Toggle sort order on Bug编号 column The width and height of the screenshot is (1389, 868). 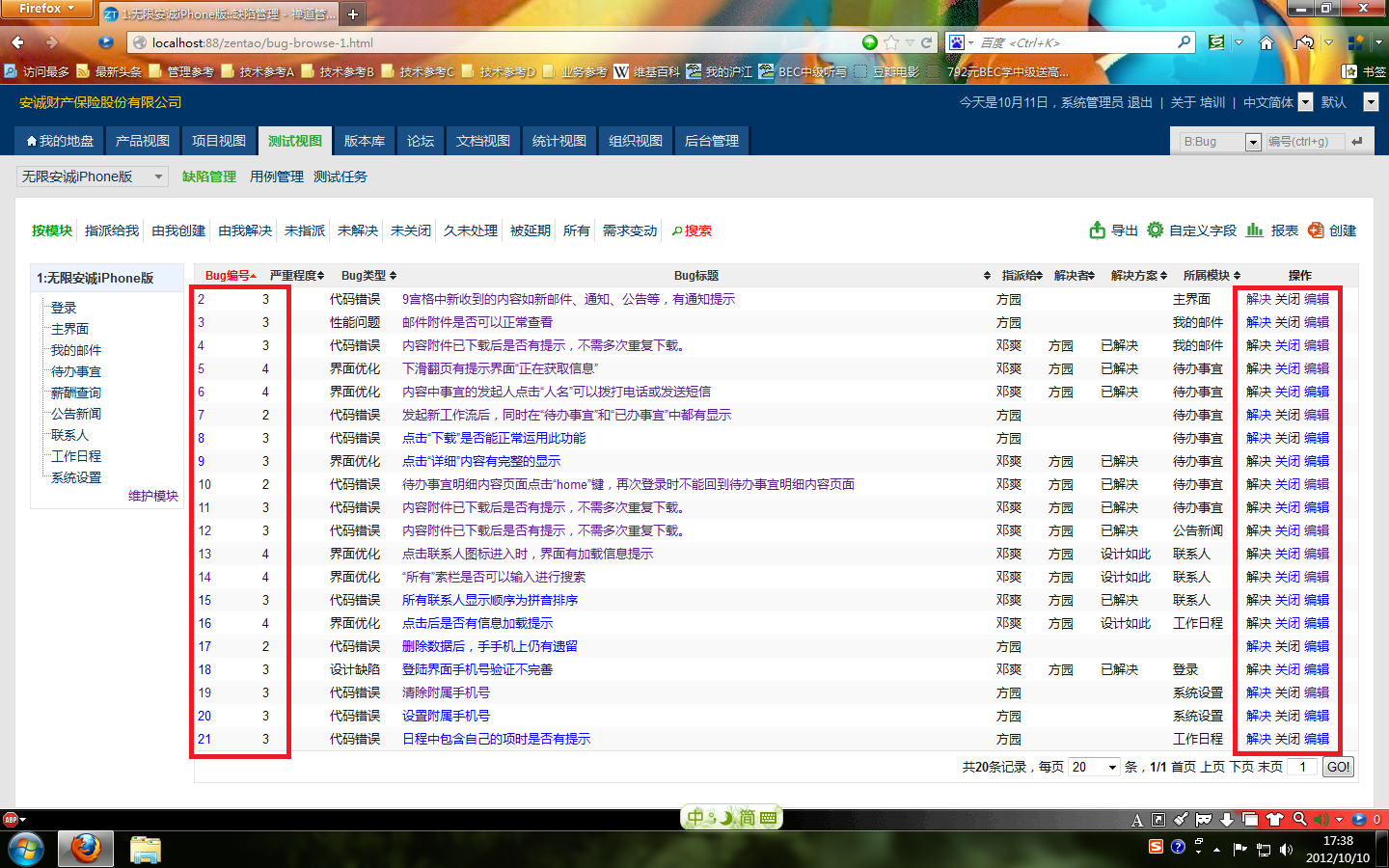point(231,276)
